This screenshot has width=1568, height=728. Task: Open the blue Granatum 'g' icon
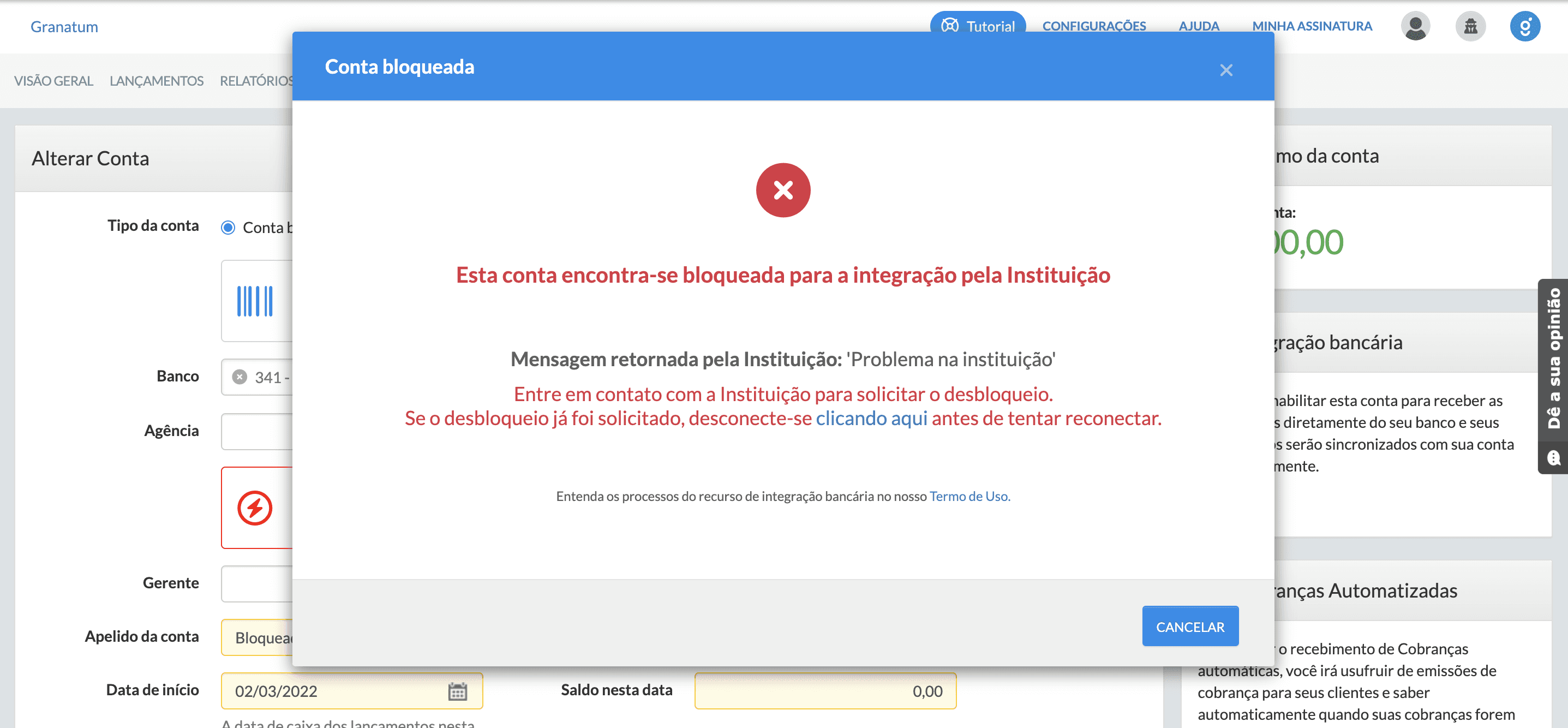click(1525, 26)
